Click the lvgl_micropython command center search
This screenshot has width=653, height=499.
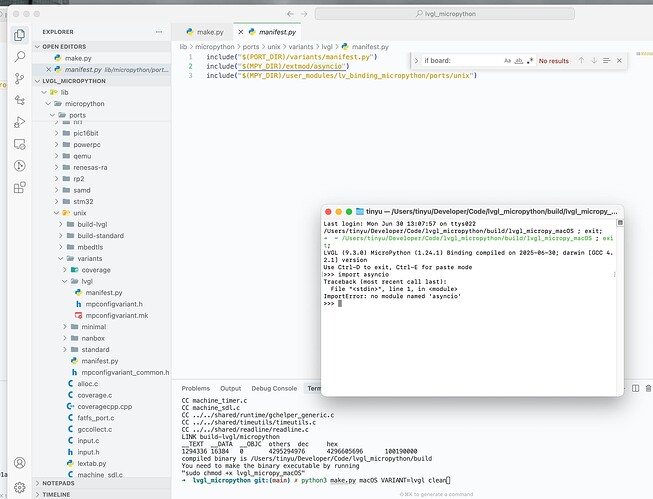pyautogui.click(x=445, y=14)
